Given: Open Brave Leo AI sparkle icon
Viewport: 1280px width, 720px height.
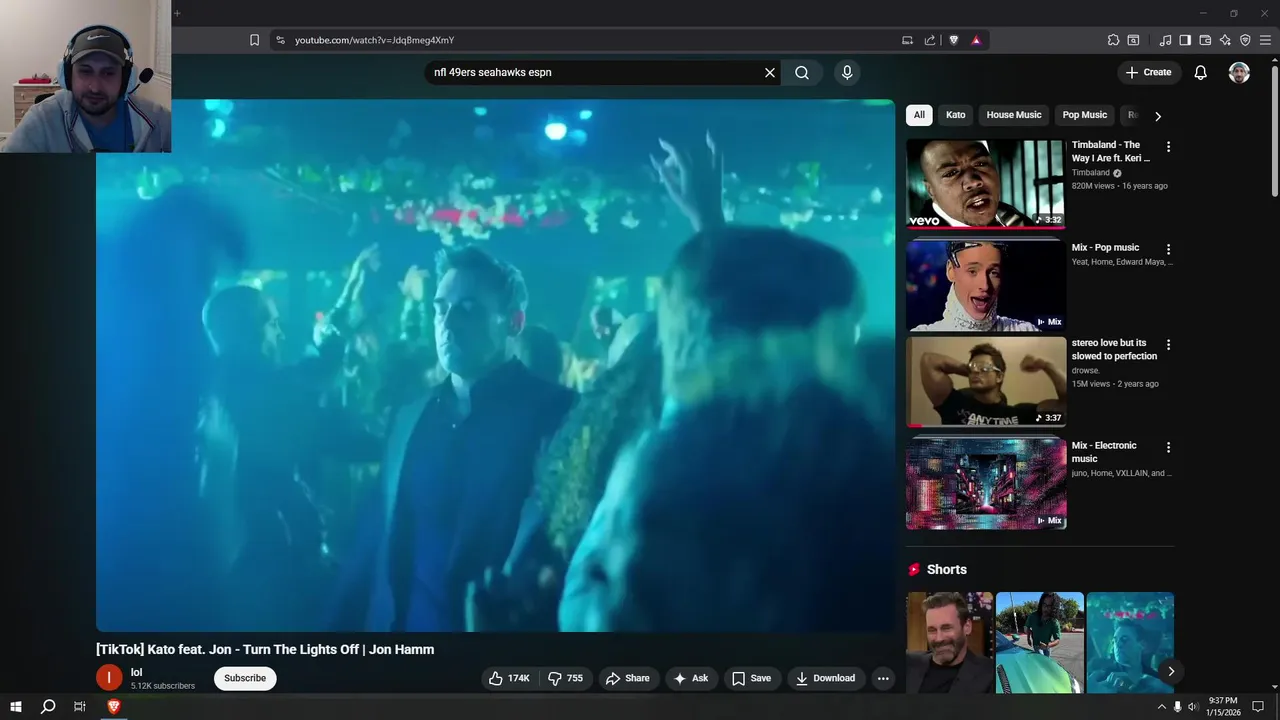Looking at the screenshot, I should pos(1225,40).
